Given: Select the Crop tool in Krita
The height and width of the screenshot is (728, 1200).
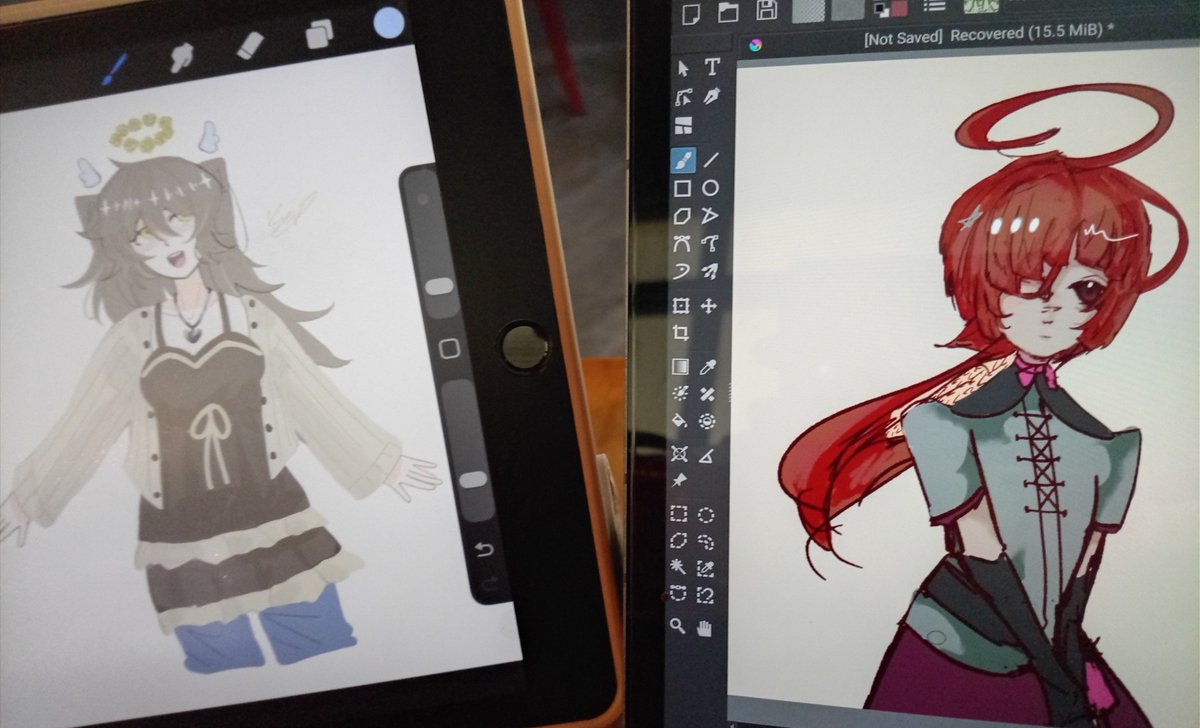Looking at the screenshot, I should [681, 333].
